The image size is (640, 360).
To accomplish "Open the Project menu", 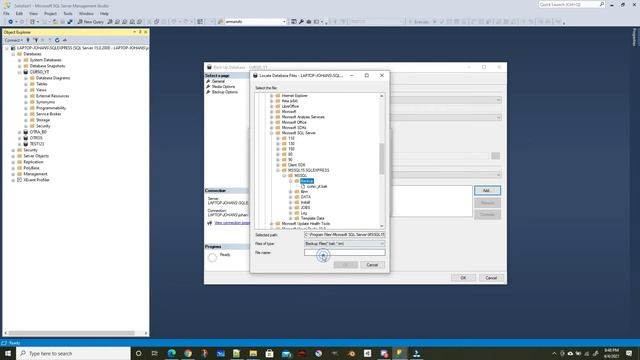I will coord(50,13).
